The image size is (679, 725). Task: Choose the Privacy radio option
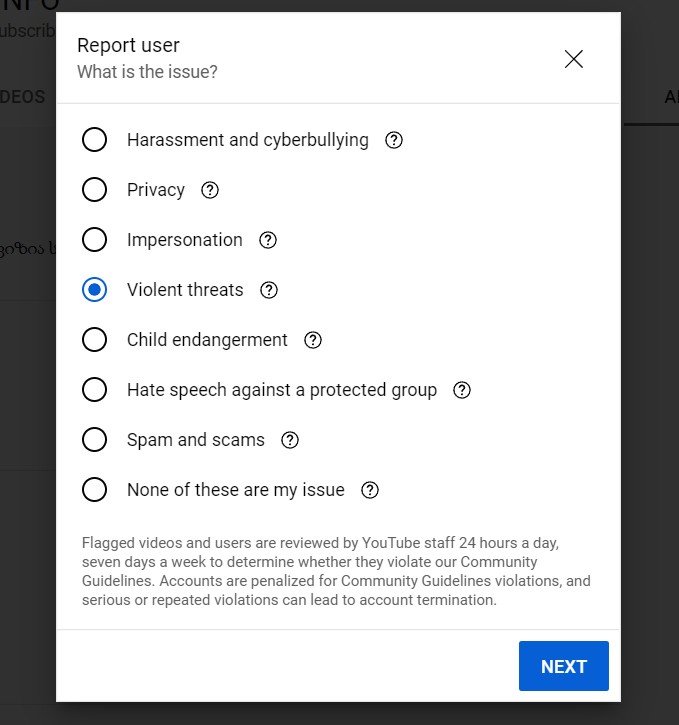click(x=94, y=190)
